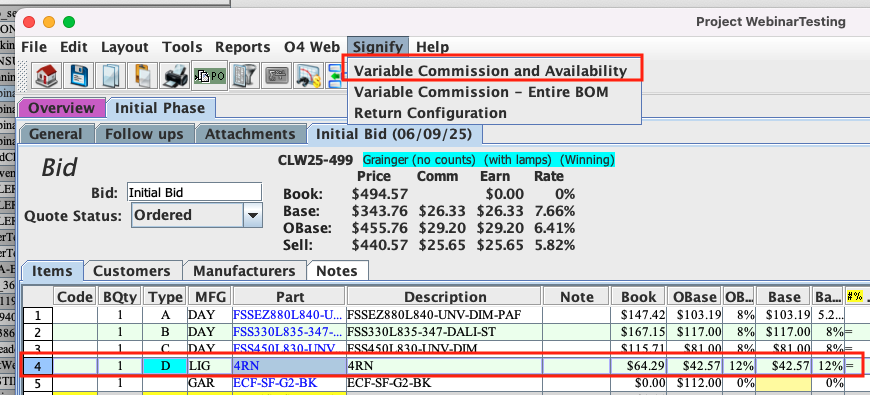Click the Bid name input field
Screen dimensions: 870x395
pos(194,193)
